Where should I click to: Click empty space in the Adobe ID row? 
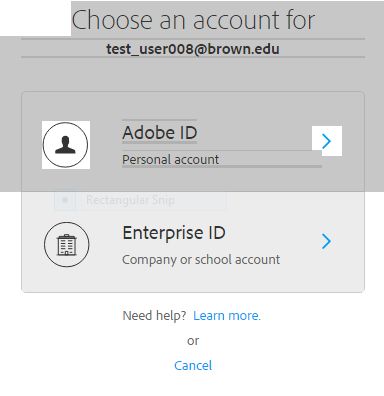tap(267, 110)
